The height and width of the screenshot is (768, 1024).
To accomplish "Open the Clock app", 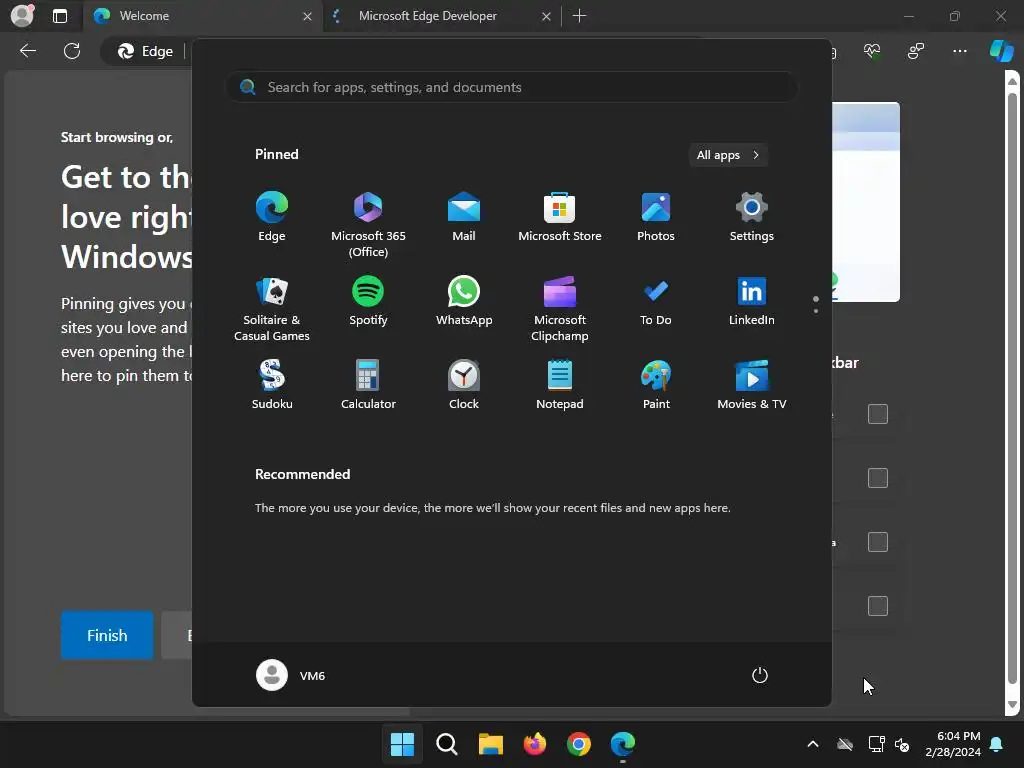I will 464,385.
